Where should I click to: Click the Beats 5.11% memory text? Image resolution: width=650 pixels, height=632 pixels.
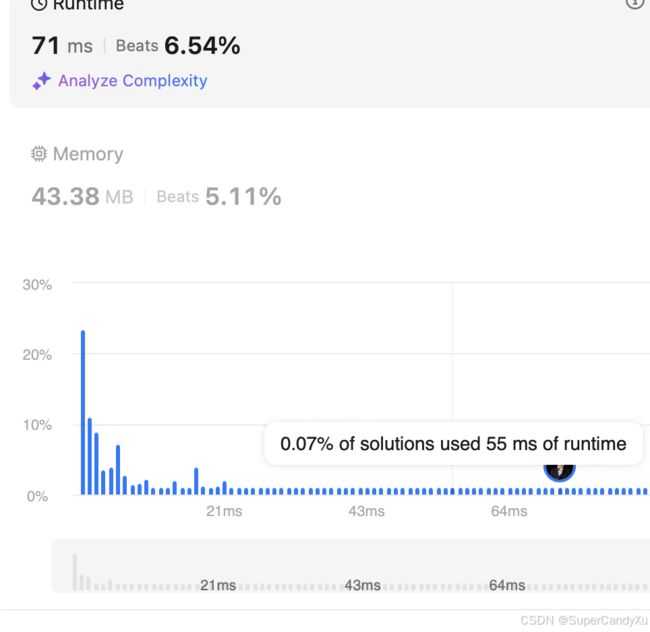point(219,196)
